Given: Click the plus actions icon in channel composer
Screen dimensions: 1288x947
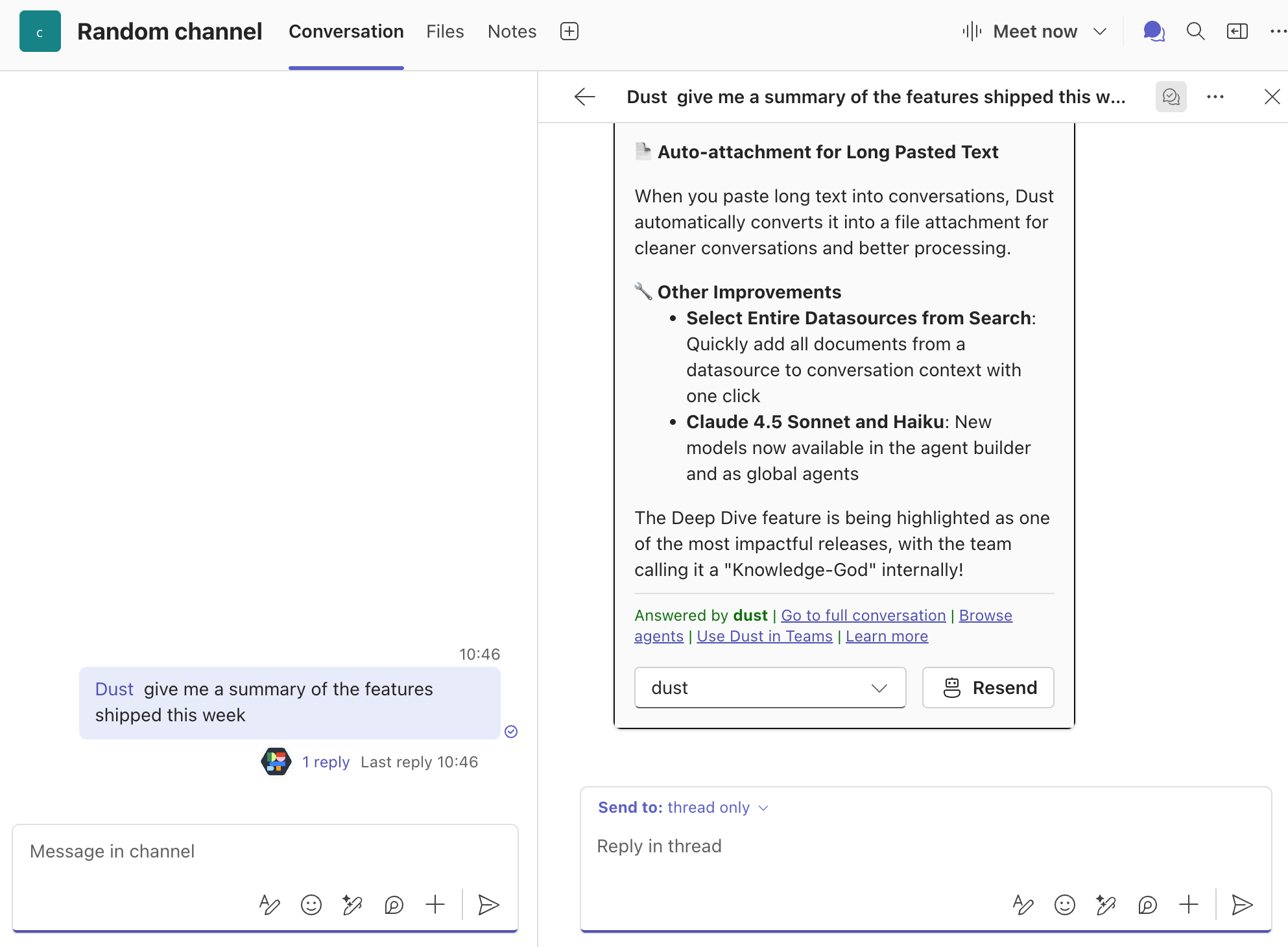Looking at the screenshot, I should tap(435, 904).
